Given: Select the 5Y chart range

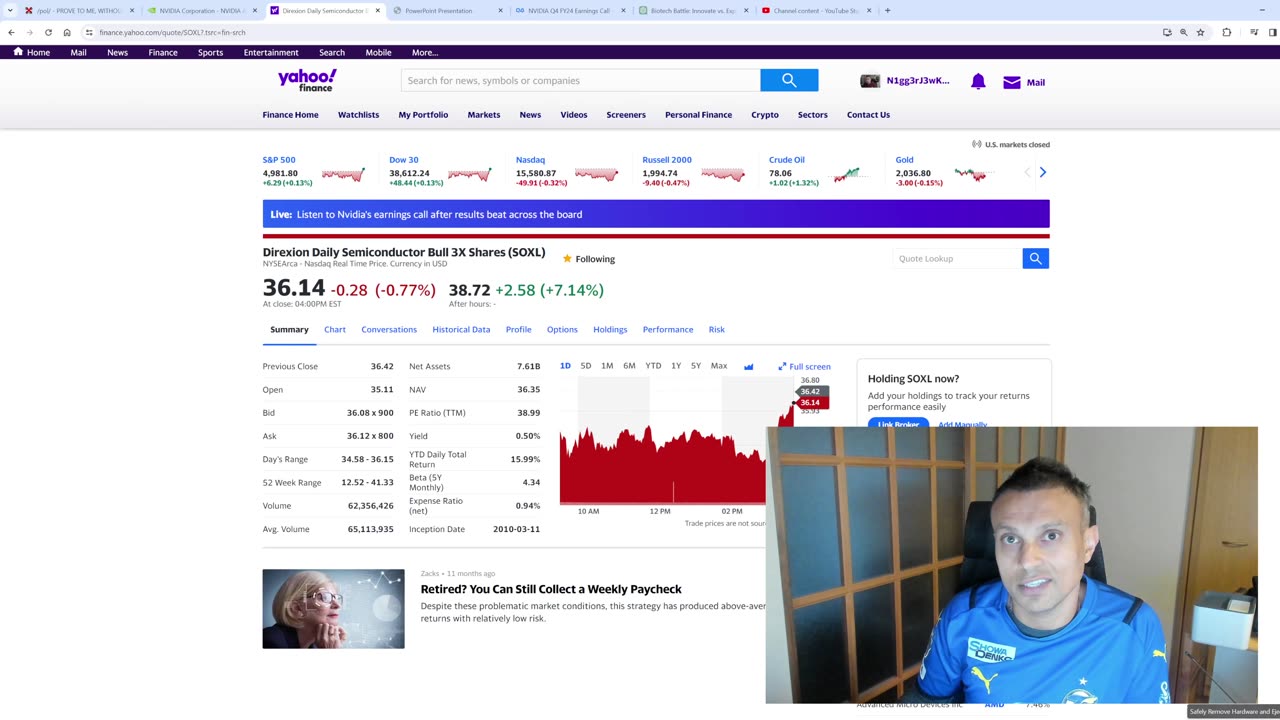Looking at the screenshot, I should (x=696, y=366).
